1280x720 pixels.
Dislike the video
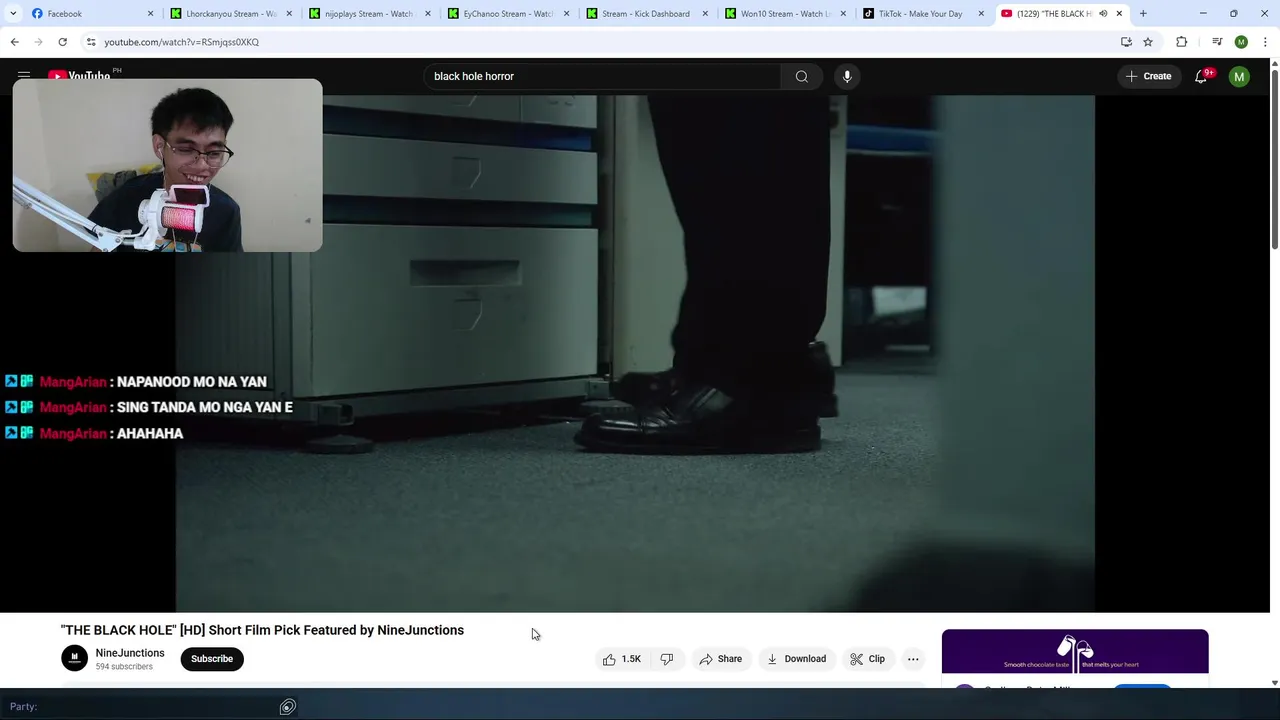click(666, 659)
